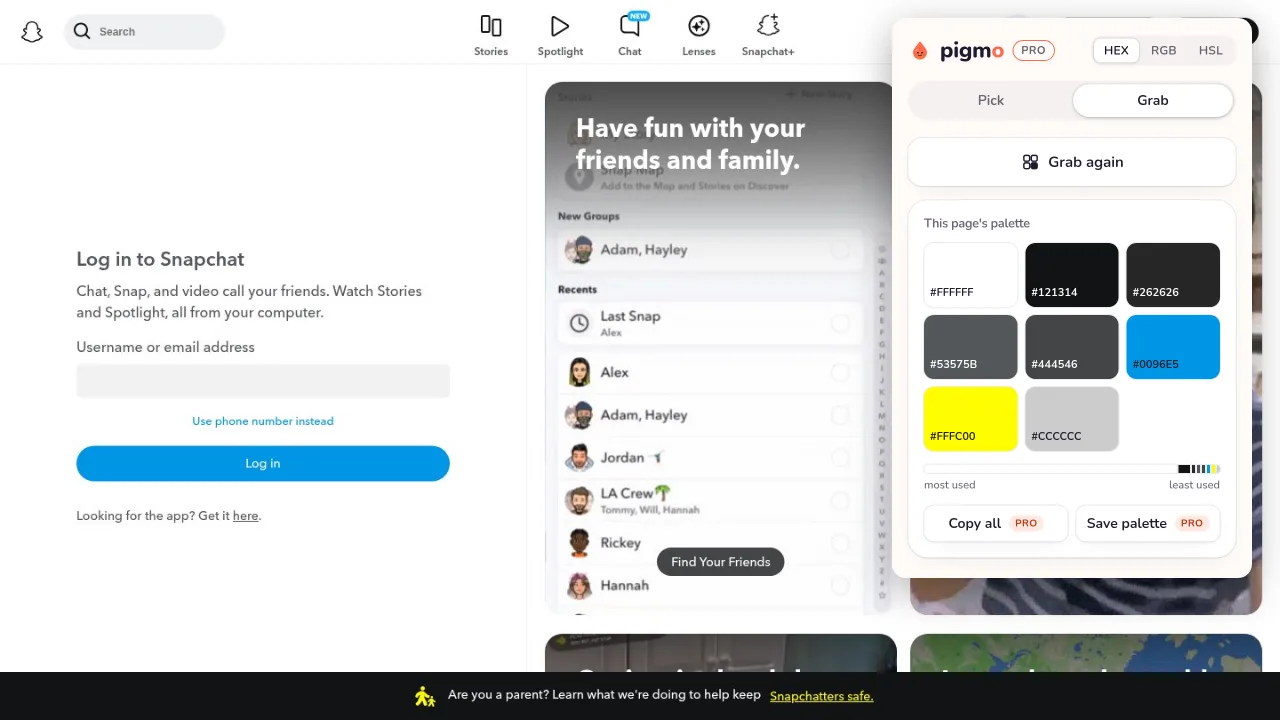
Task: Click the Snapchat ghost logo
Action: click(32, 32)
